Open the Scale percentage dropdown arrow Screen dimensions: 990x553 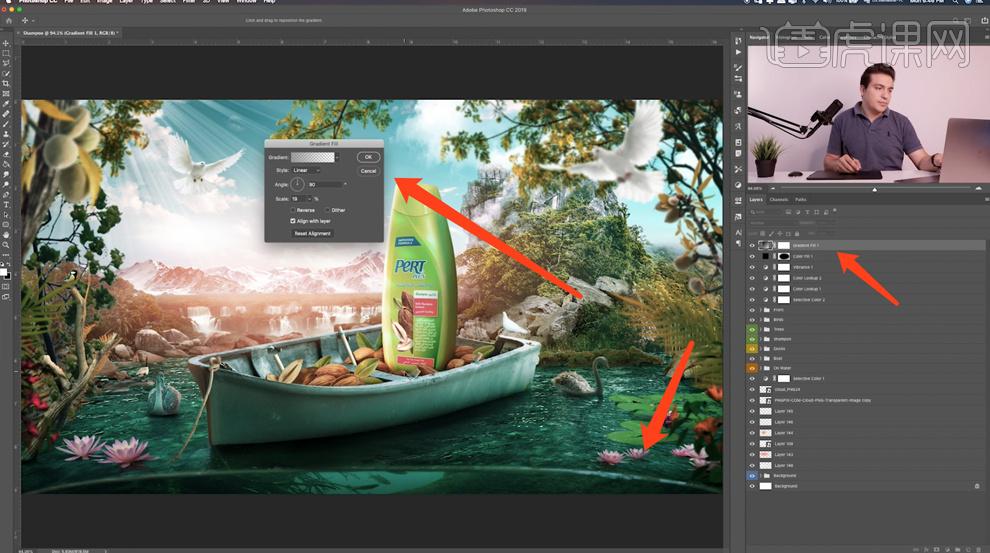tap(309, 199)
